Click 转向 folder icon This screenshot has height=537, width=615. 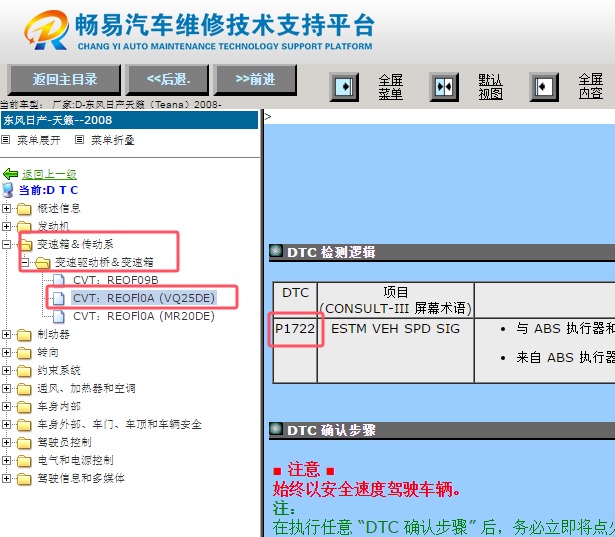24,353
